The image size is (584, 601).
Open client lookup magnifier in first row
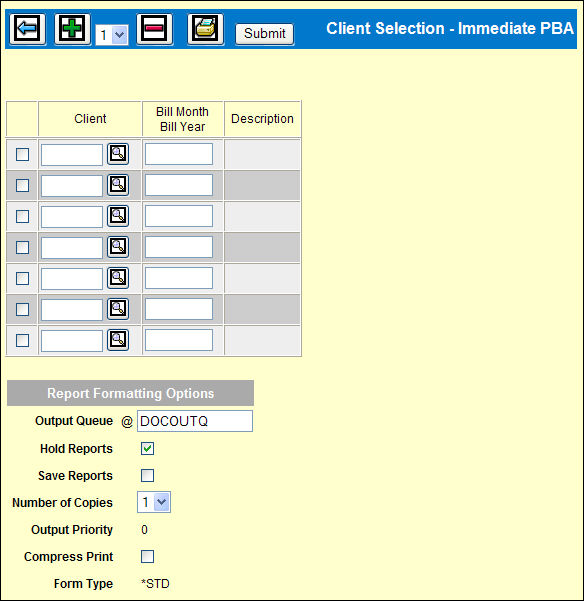coord(118,154)
